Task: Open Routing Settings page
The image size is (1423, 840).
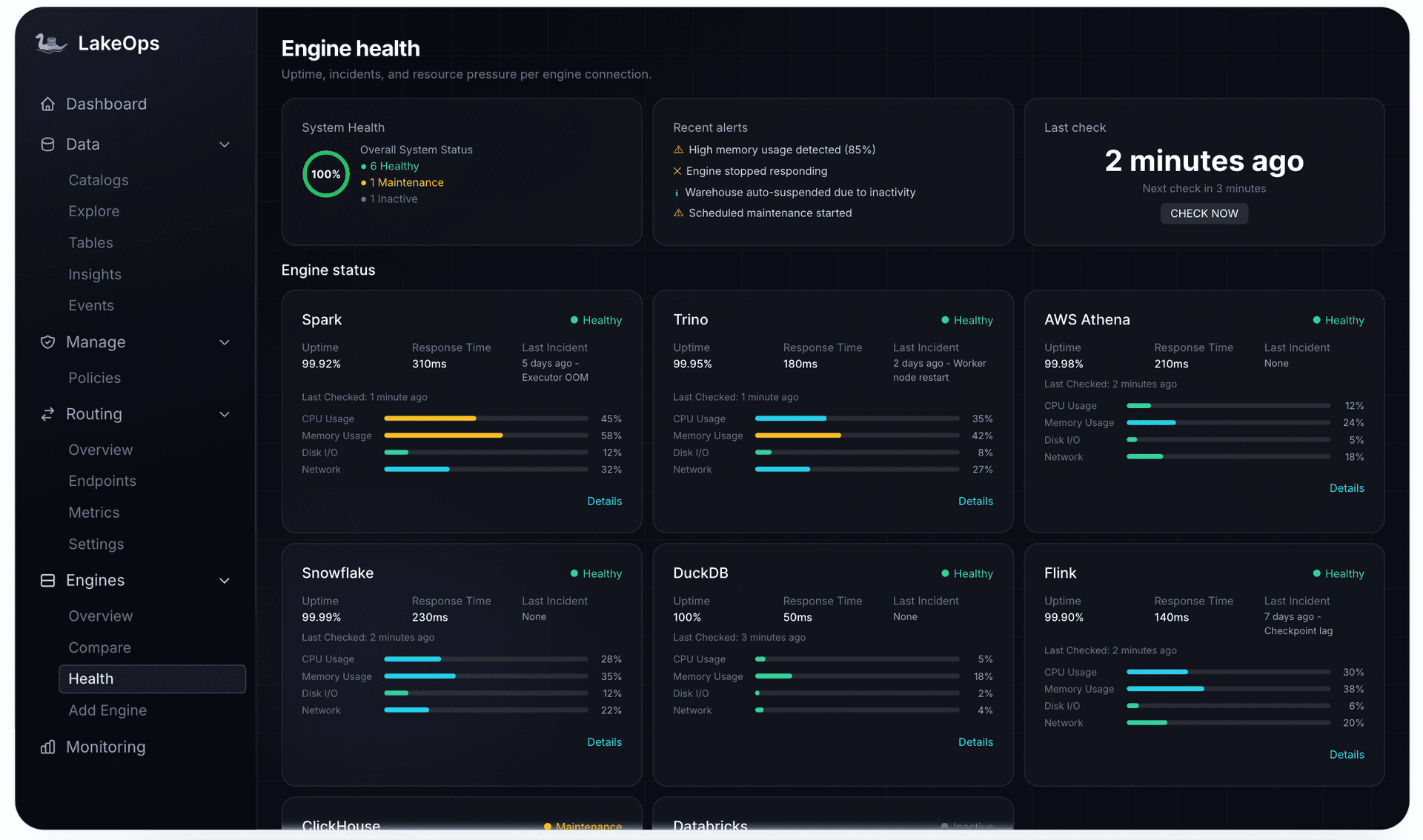Action: click(96, 544)
